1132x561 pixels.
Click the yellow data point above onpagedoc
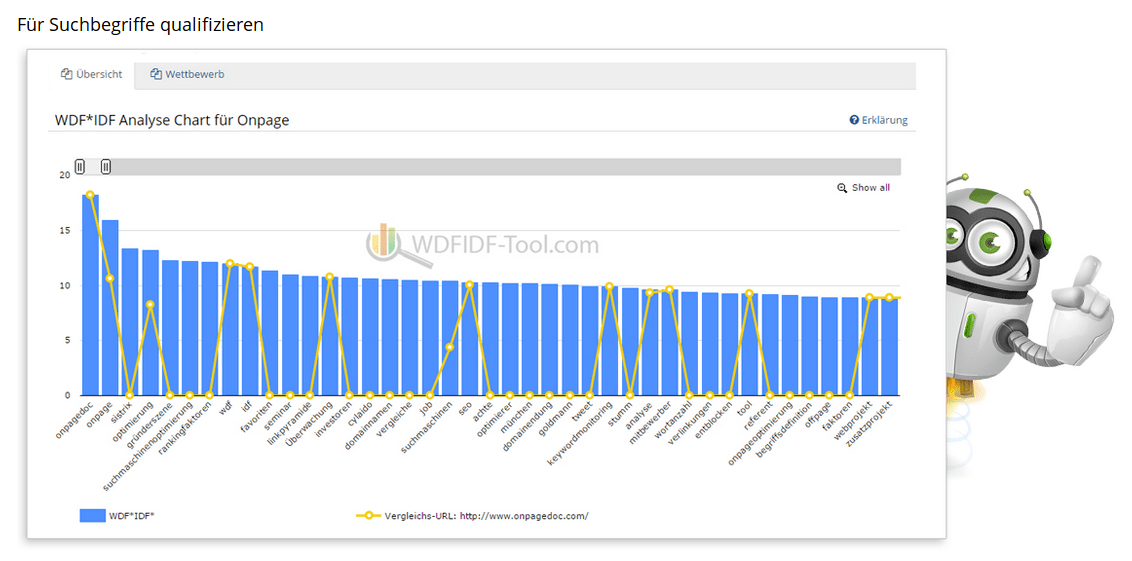(x=90, y=195)
